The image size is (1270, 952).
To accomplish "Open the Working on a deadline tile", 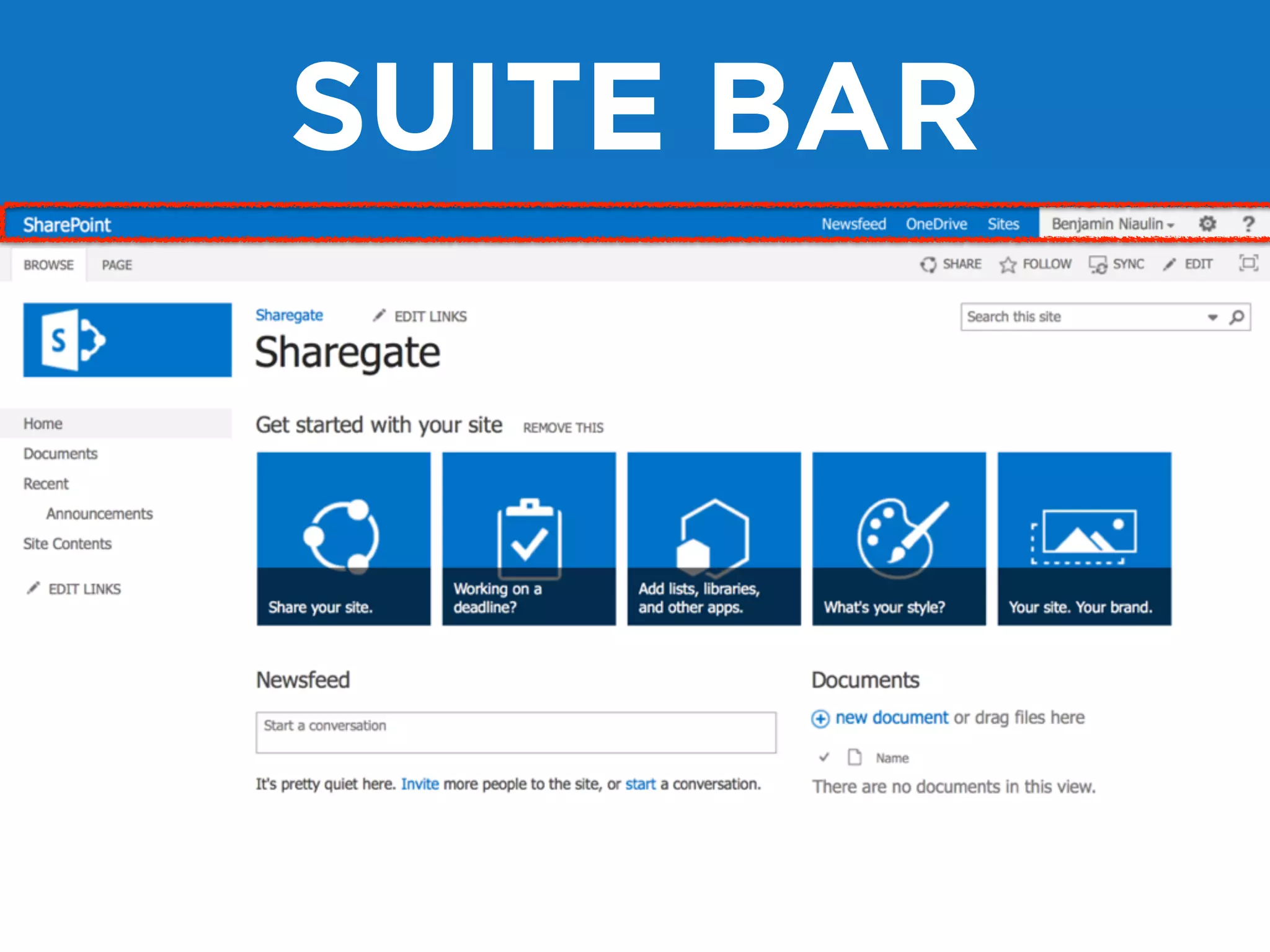I will click(529, 539).
